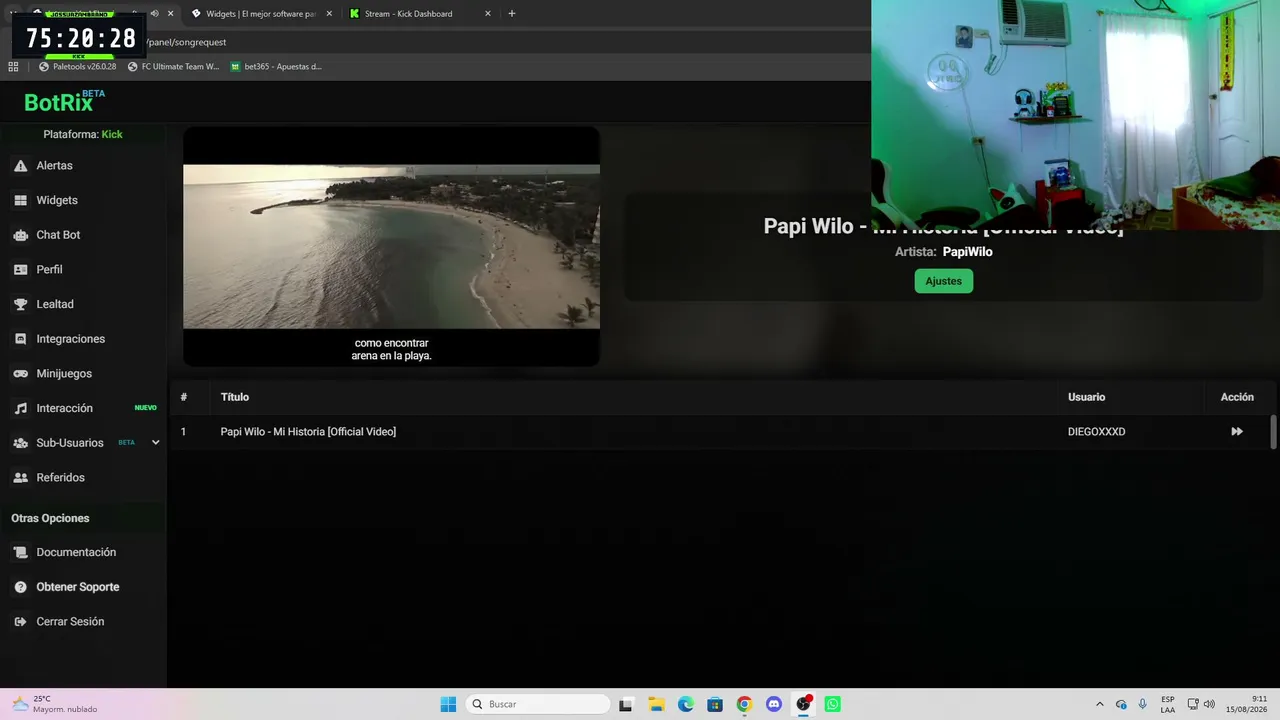Click the Integraciones icon in sidebar
1280x720 pixels.
click(x=20, y=339)
